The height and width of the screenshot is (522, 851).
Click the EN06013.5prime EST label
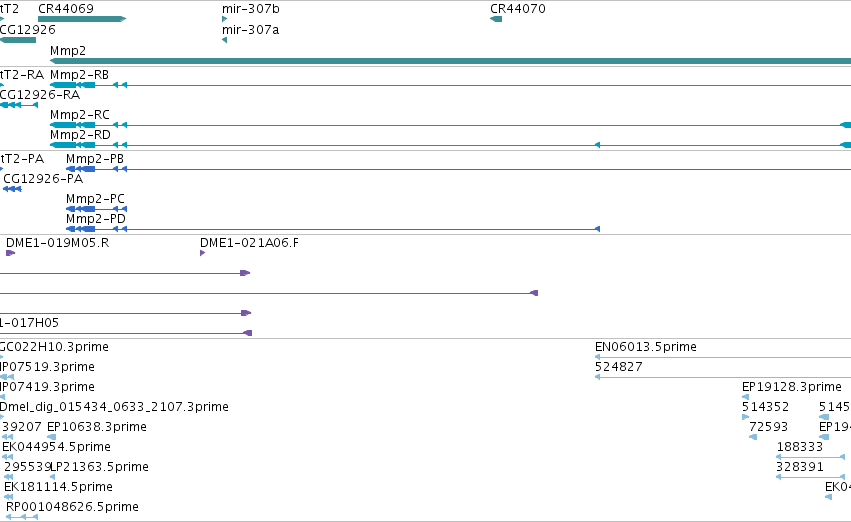[646, 347]
